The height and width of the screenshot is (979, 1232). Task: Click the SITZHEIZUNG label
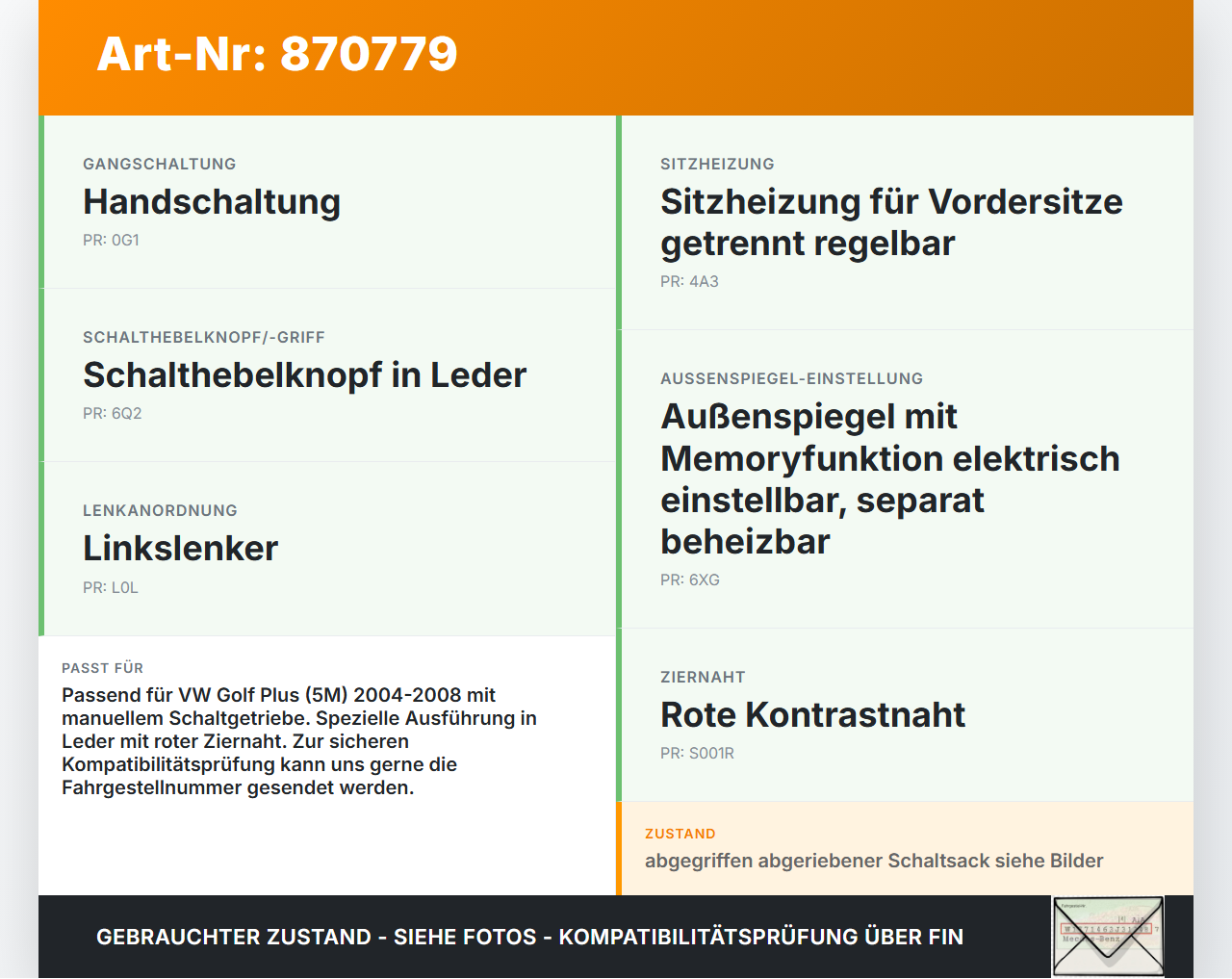coord(717,164)
